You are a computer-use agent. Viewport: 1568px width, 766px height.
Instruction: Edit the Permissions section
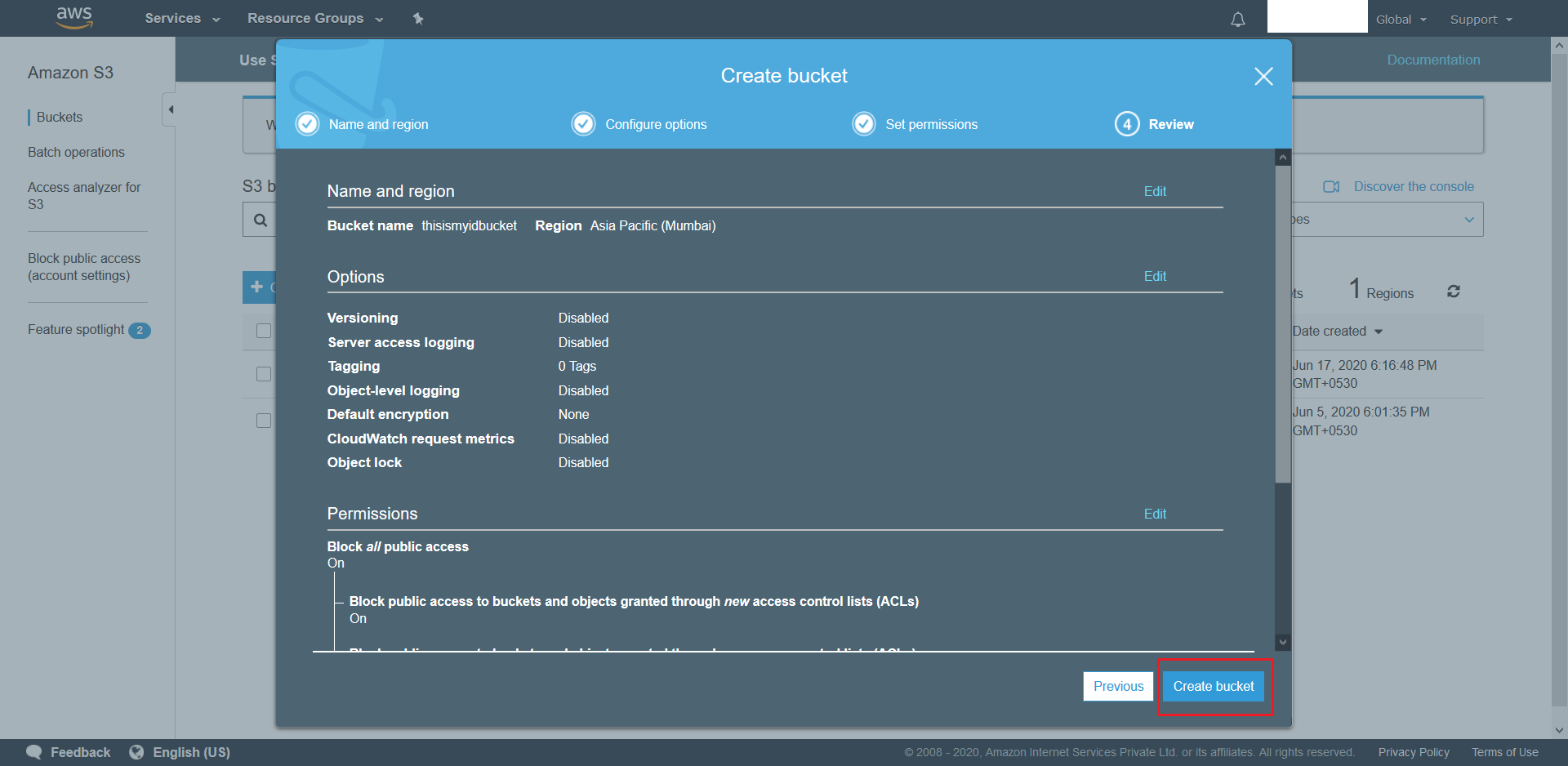(x=1155, y=514)
